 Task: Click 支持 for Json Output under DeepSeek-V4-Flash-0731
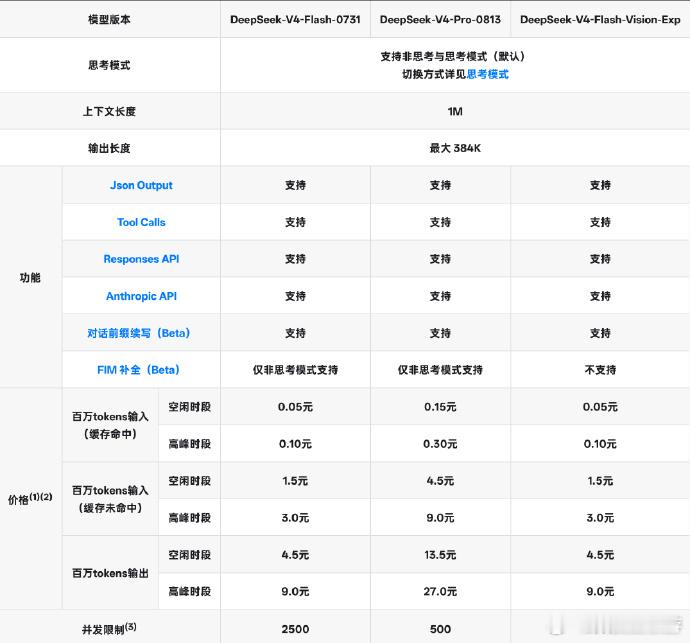(x=295, y=185)
